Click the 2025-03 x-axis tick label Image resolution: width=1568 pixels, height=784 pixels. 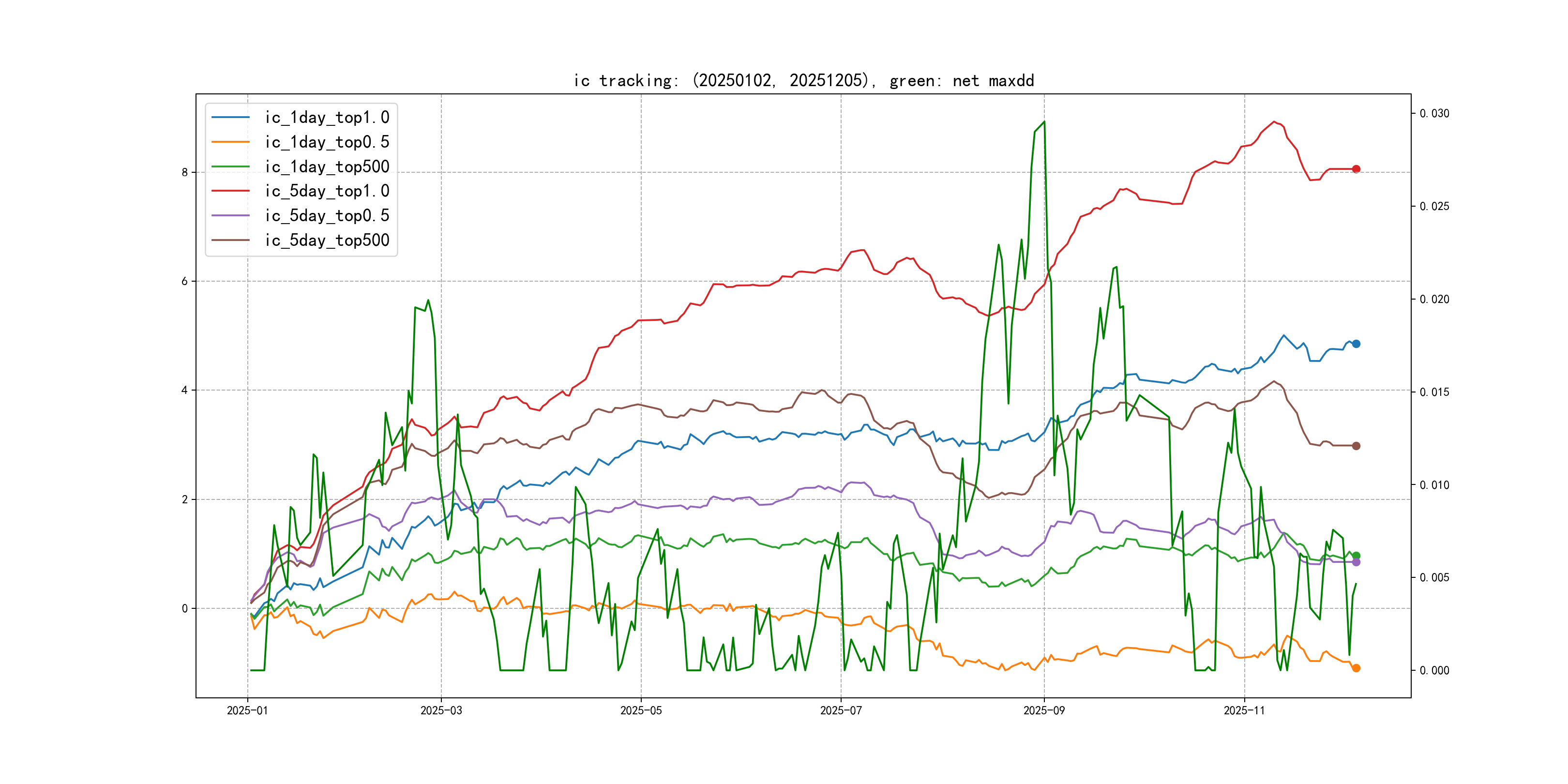[441, 710]
